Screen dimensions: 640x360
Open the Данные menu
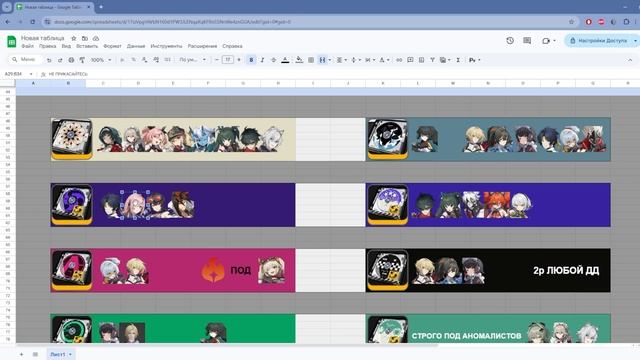coord(136,46)
